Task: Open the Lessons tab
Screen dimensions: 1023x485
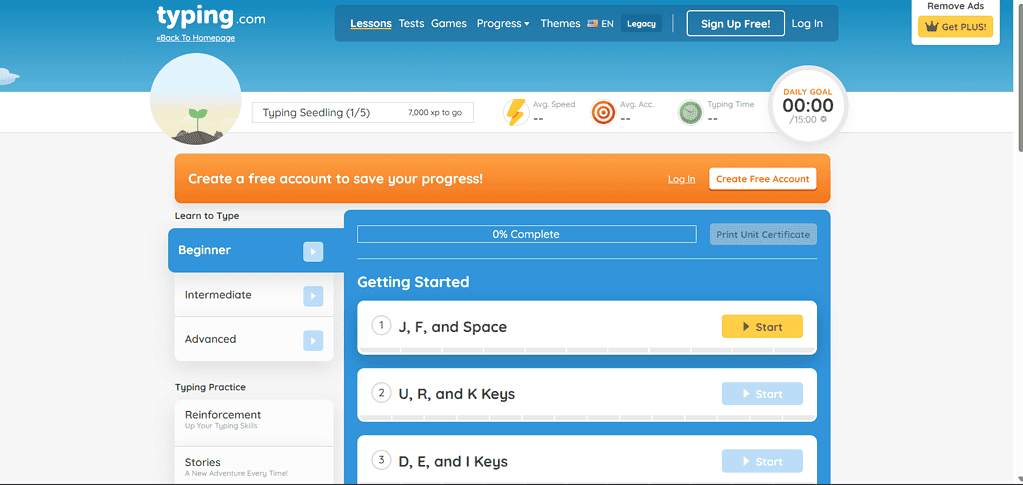Action: click(x=371, y=23)
